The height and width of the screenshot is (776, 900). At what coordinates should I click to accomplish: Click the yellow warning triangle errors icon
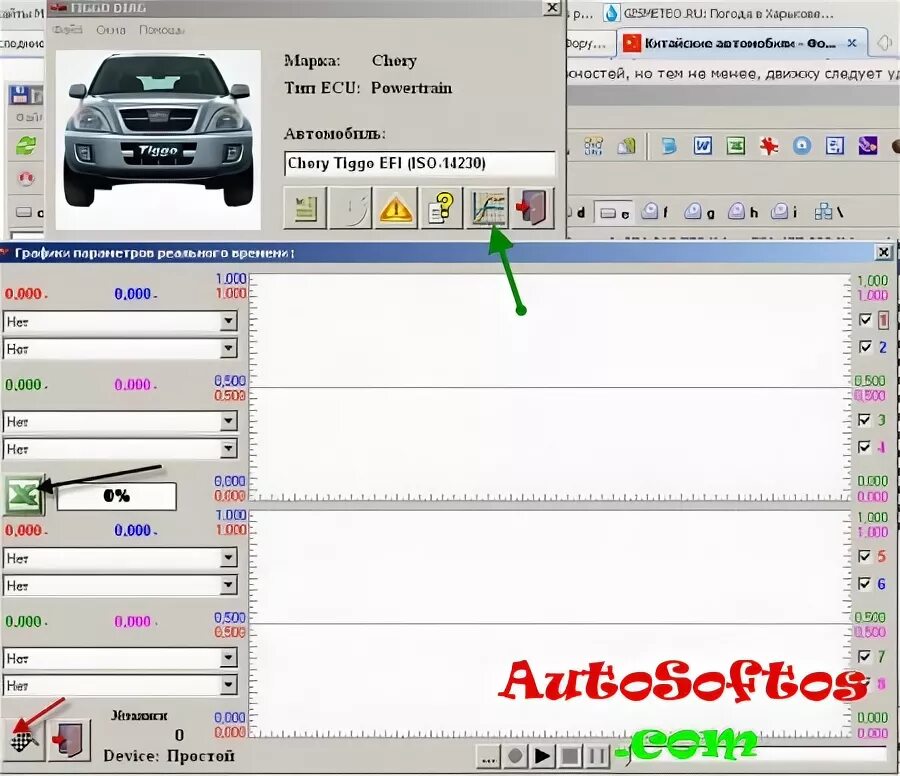click(395, 208)
